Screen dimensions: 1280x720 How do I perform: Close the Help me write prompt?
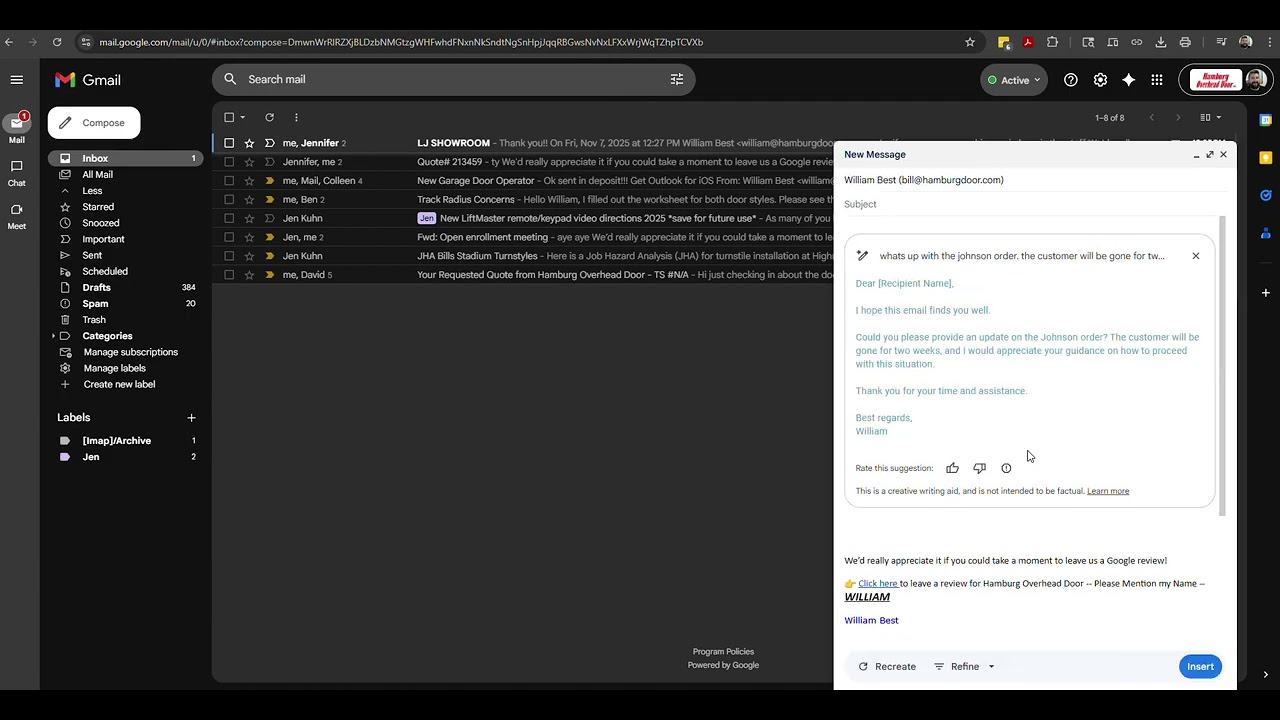pos(1195,256)
